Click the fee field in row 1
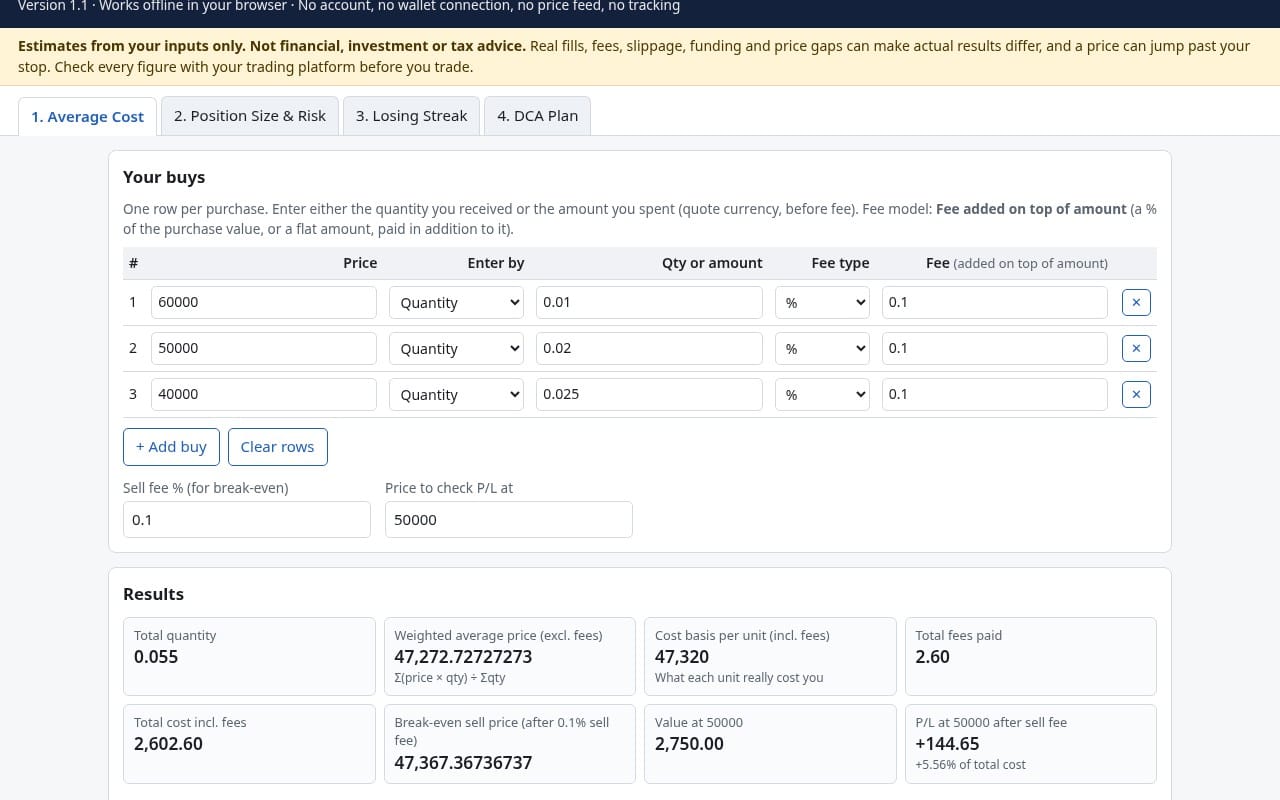Screen dimensions: 1280x800 pos(995,302)
